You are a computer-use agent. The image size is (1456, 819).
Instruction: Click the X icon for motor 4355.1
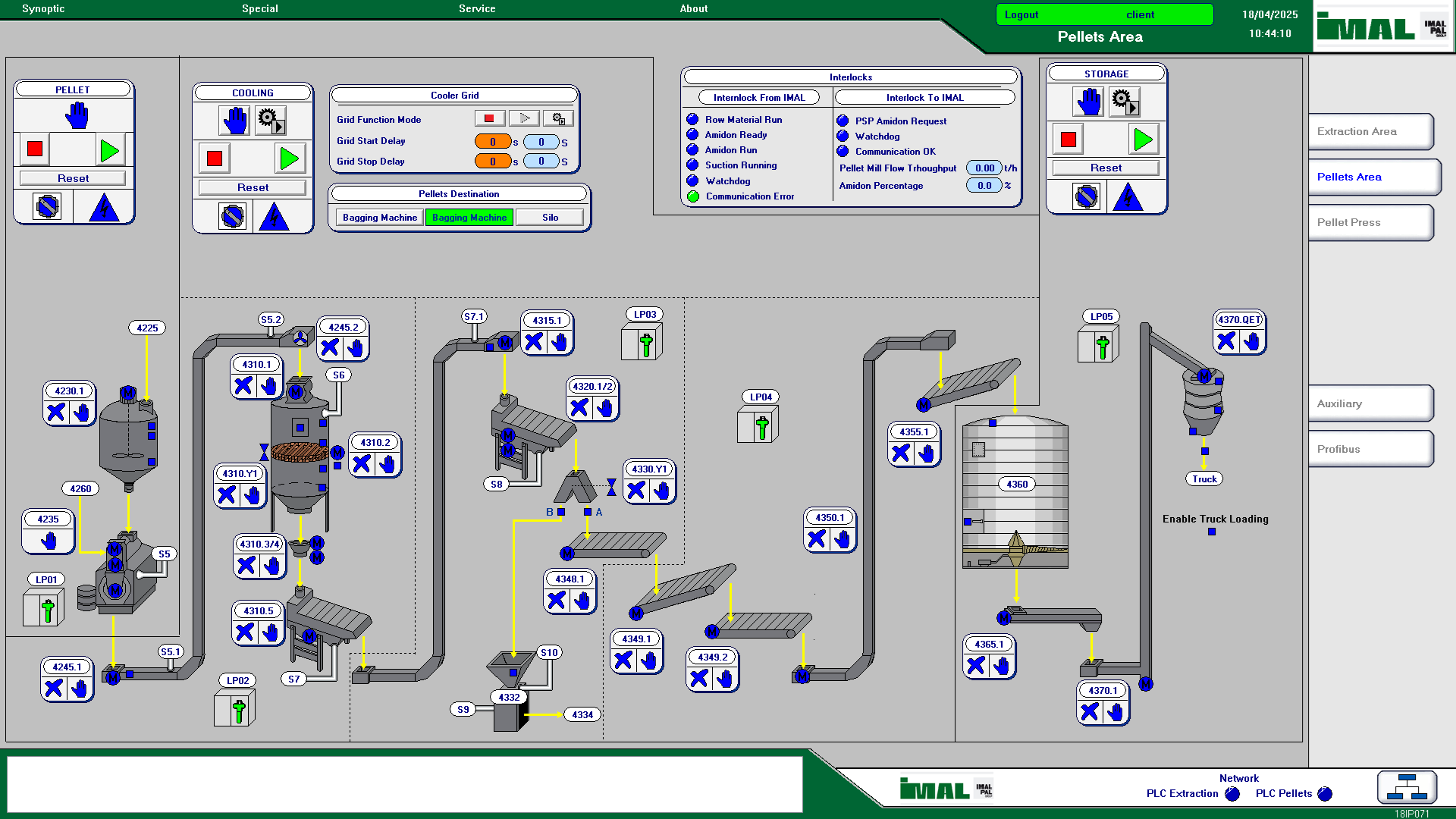click(x=901, y=453)
